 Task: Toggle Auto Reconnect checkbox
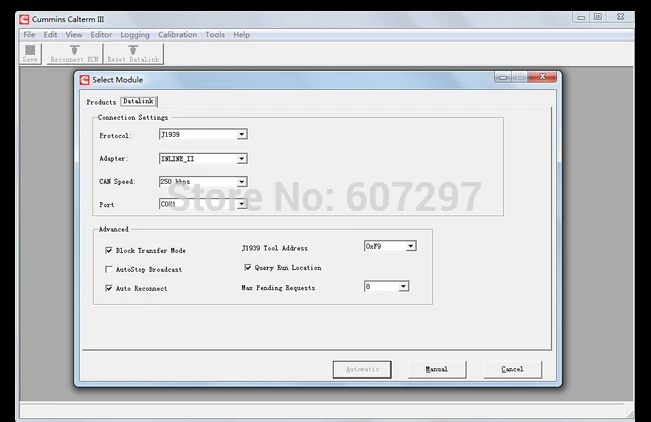pyautogui.click(x=109, y=288)
